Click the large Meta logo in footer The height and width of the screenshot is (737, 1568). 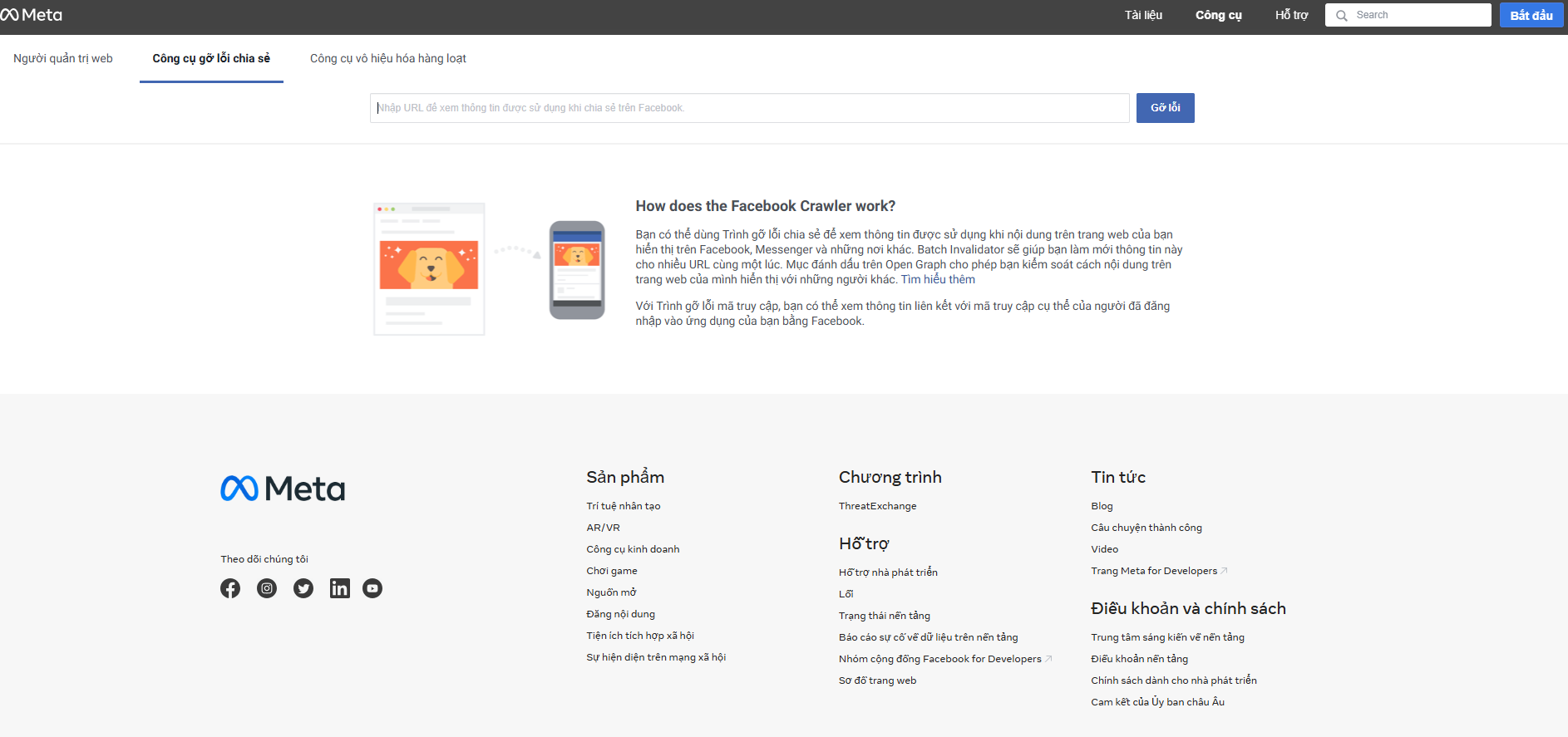click(x=283, y=489)
